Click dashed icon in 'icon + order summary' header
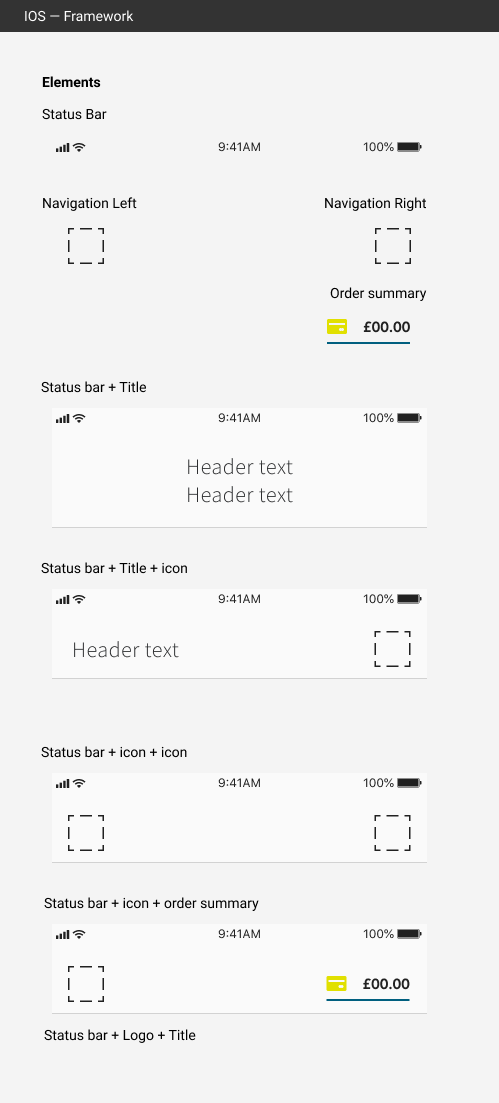499x1103 pixels. tap(86, 983)
